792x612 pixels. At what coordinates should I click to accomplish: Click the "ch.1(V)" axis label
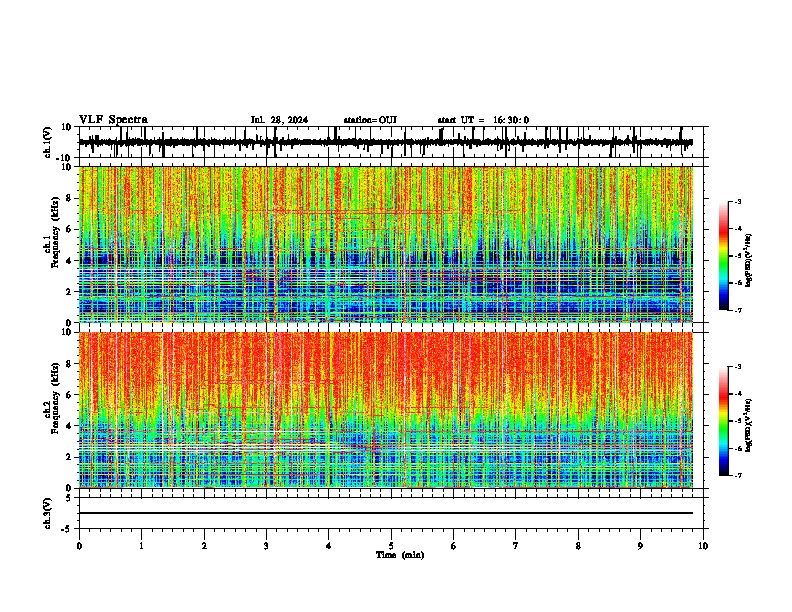pyautogui.click(x=48, y=142)
